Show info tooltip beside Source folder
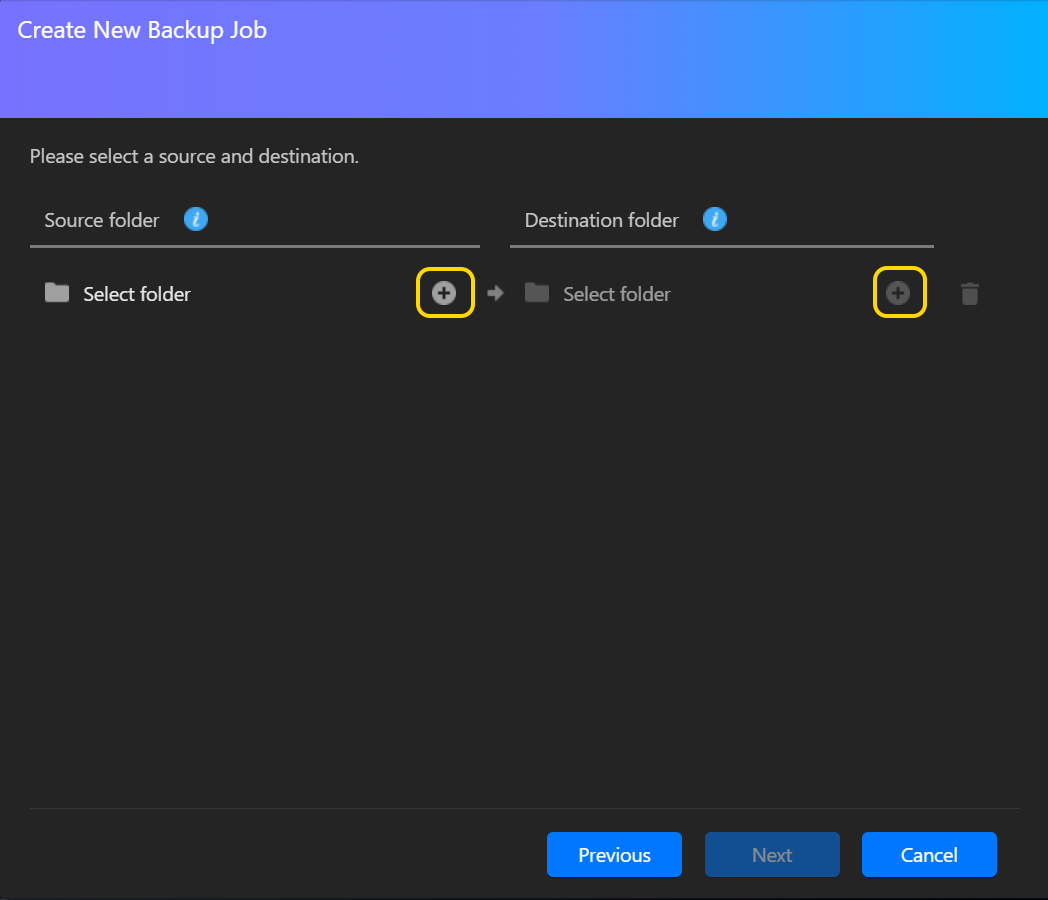The image size is (1048, 900). pos(196,220)
